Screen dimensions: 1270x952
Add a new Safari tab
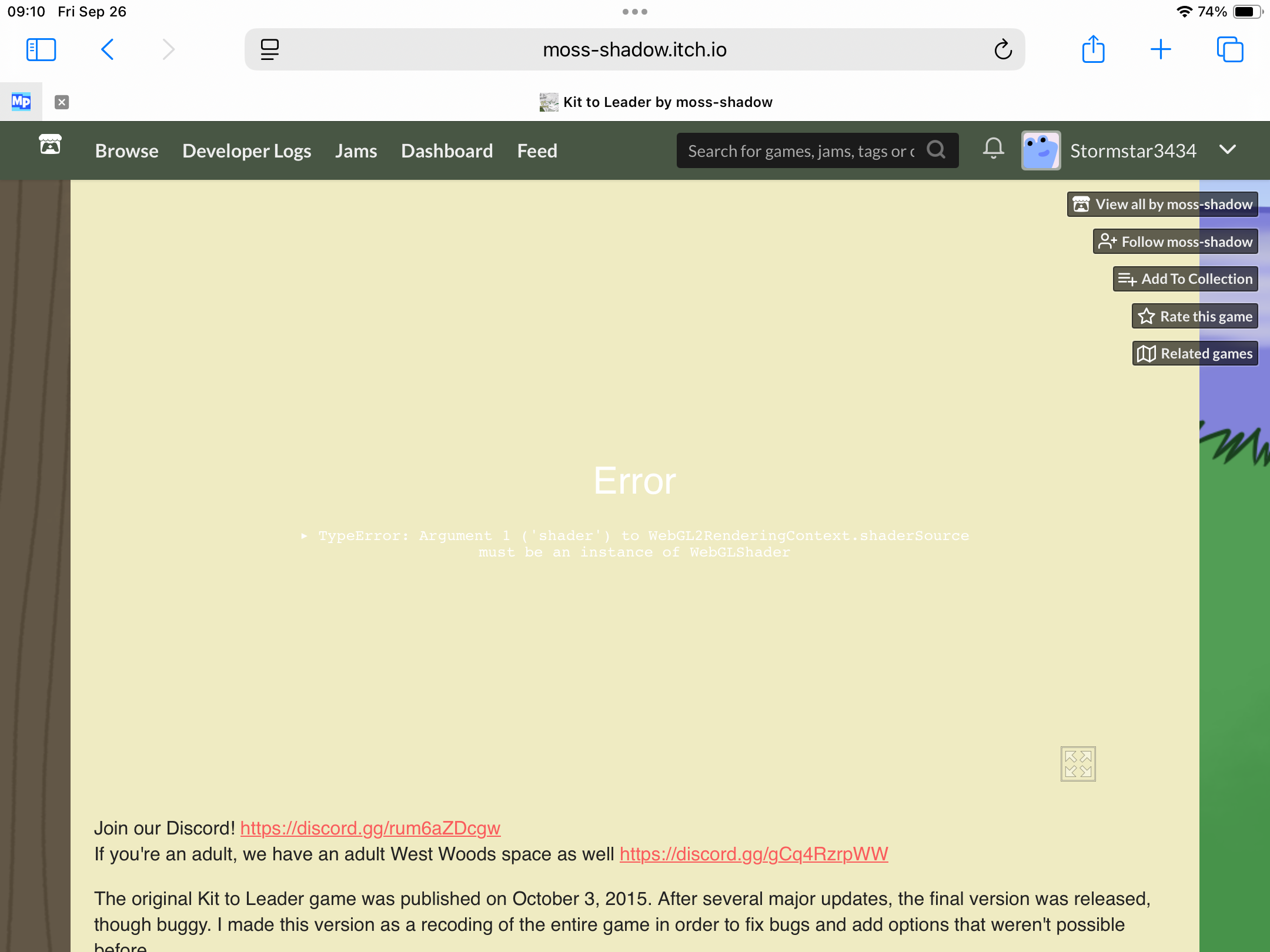click(1161, 49)
